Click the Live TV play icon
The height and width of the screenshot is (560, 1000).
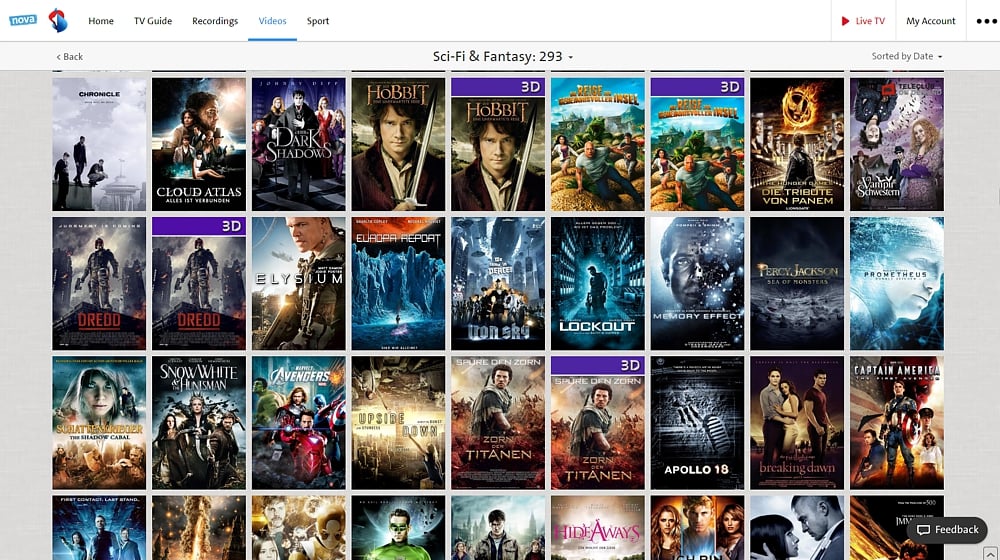pyautogui.click(x=845, y=21)
